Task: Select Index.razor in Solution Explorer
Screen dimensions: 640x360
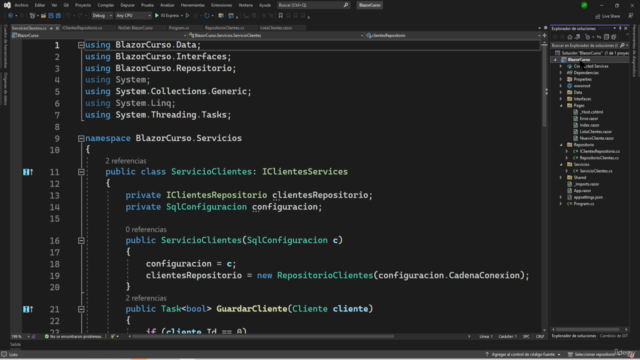Action: (589, 125)
